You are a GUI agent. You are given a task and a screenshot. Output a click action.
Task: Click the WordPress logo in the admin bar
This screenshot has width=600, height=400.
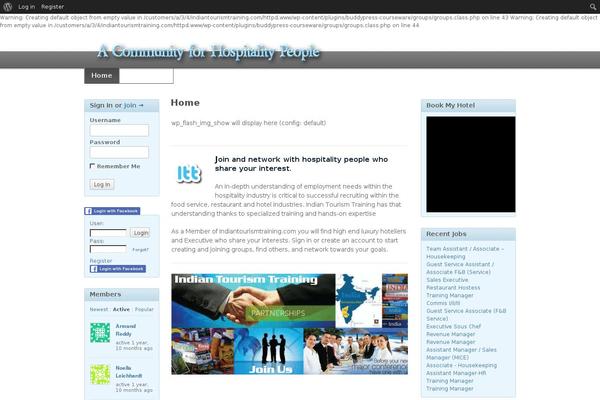pyautogui.click(x=7, y=7)
